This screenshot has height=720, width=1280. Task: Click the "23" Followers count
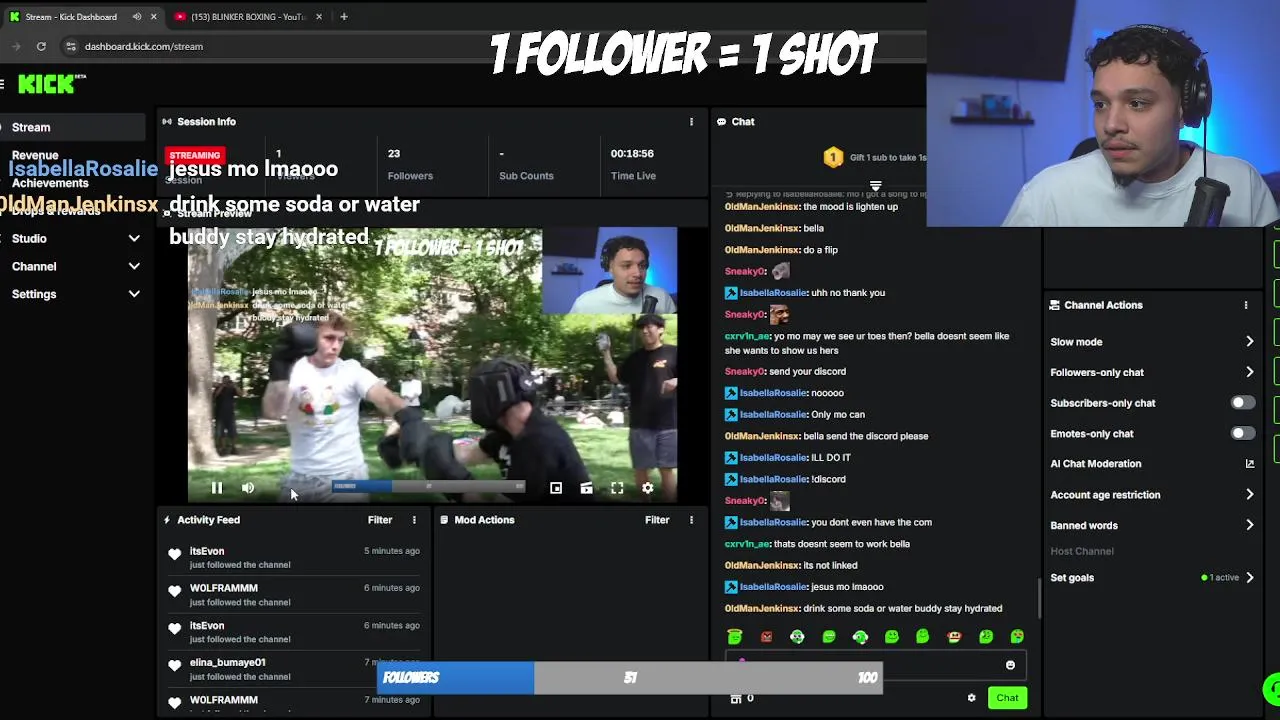(394, 153)
